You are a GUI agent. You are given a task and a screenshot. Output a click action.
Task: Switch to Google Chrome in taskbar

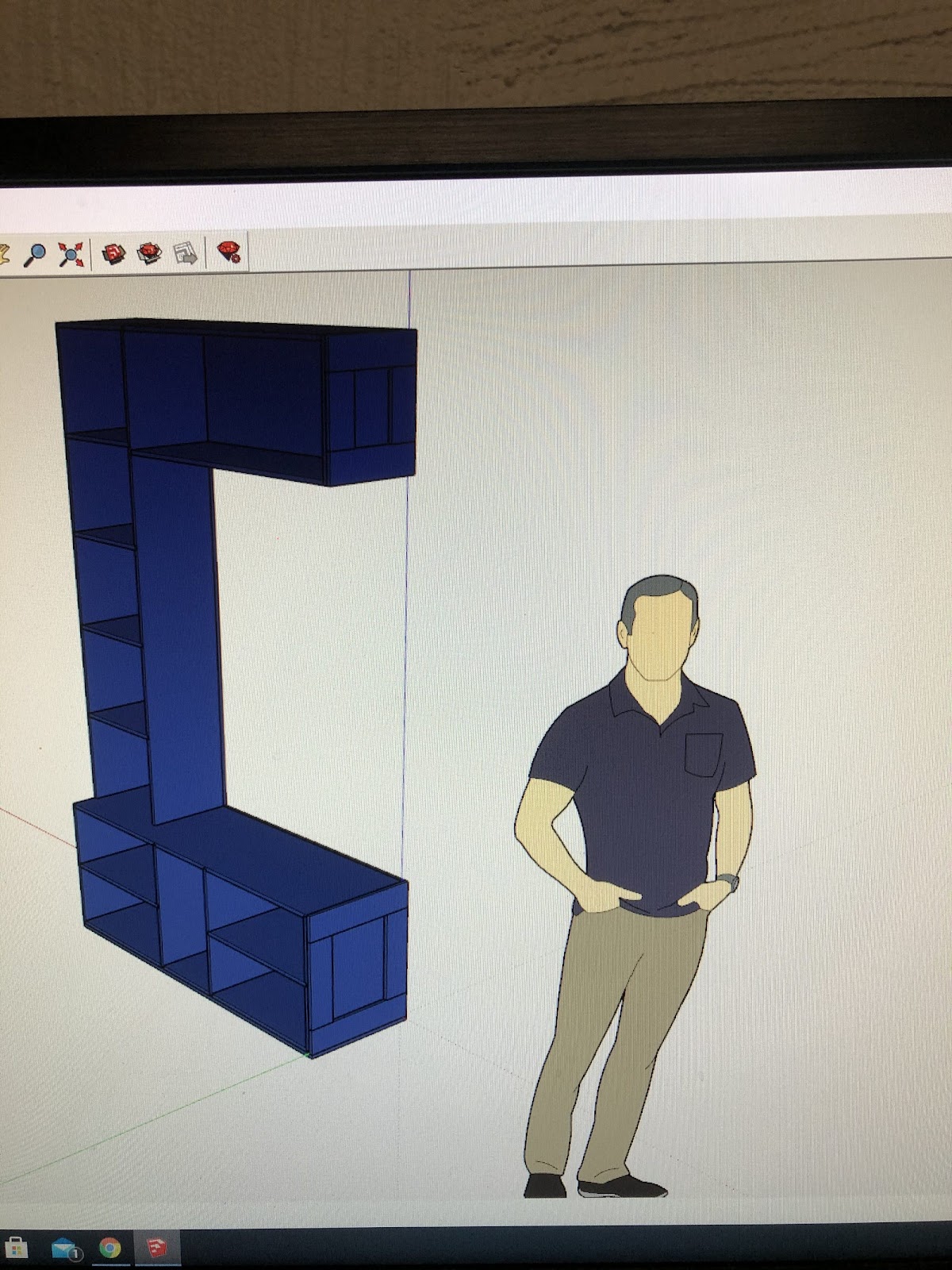point(110,1249)
